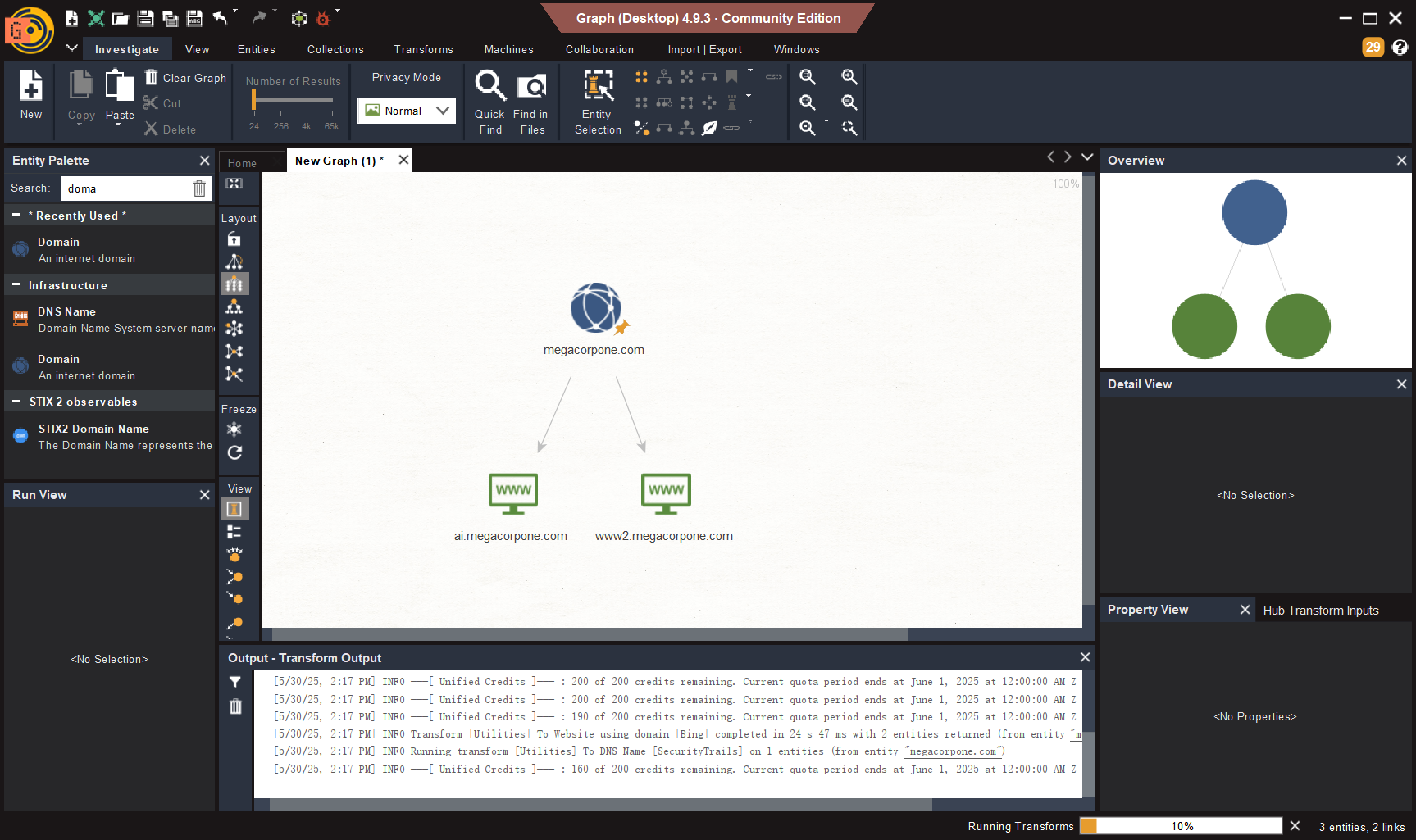Cancel running transforms with X button
This screenshot has width=1416, height=840.
[x=1295, y=826]
